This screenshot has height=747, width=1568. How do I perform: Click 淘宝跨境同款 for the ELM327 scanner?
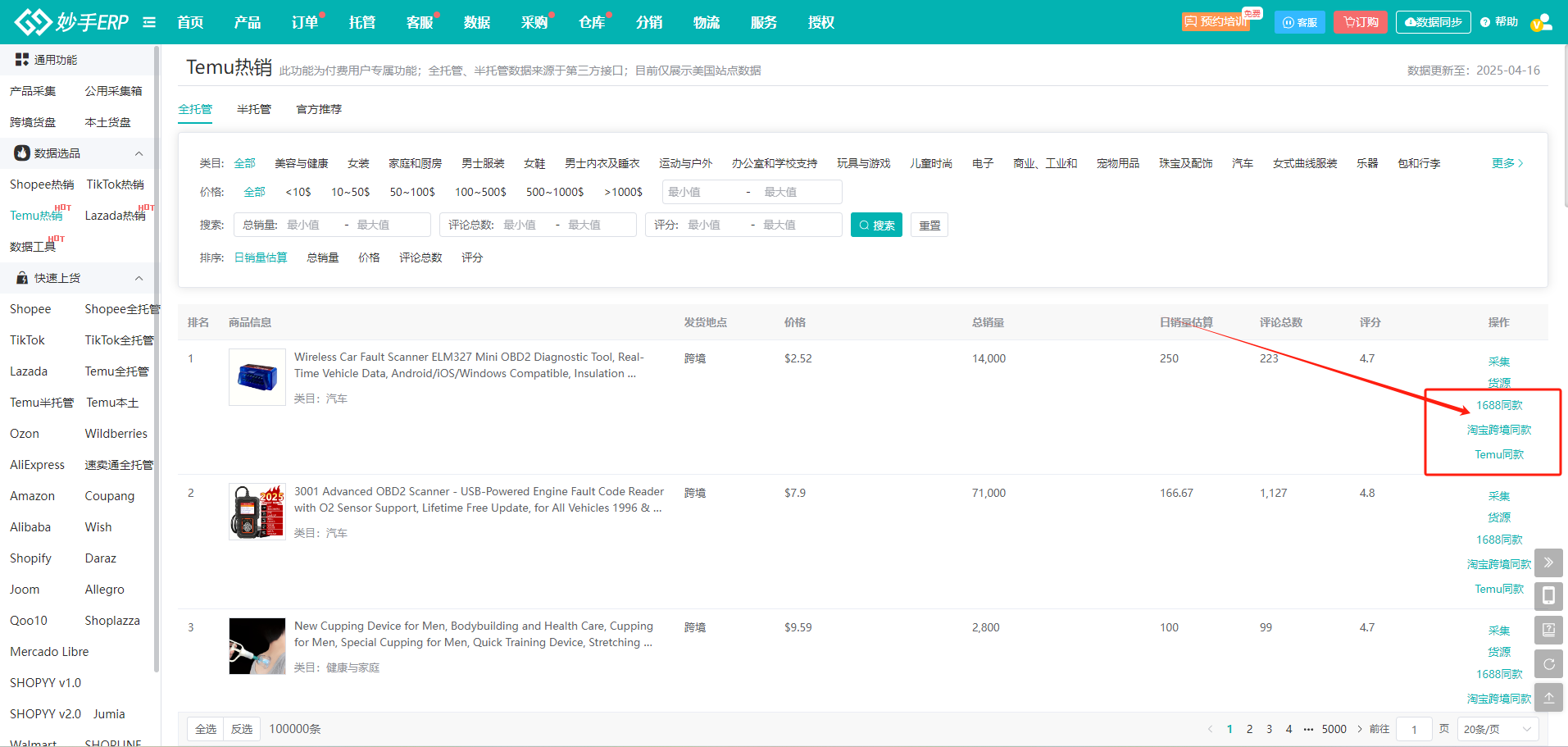(1499, 430)
